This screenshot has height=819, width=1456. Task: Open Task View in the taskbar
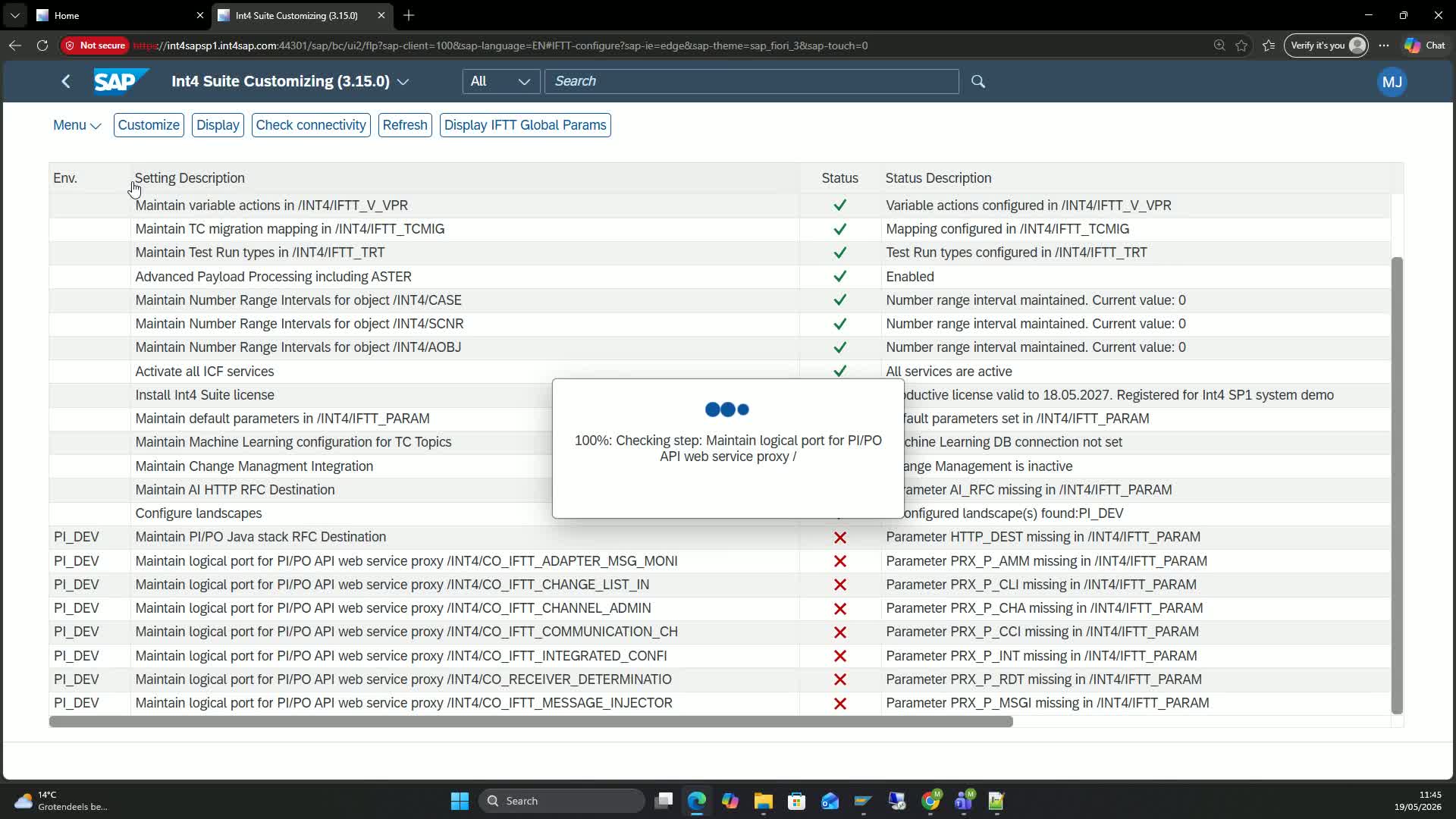664,801
